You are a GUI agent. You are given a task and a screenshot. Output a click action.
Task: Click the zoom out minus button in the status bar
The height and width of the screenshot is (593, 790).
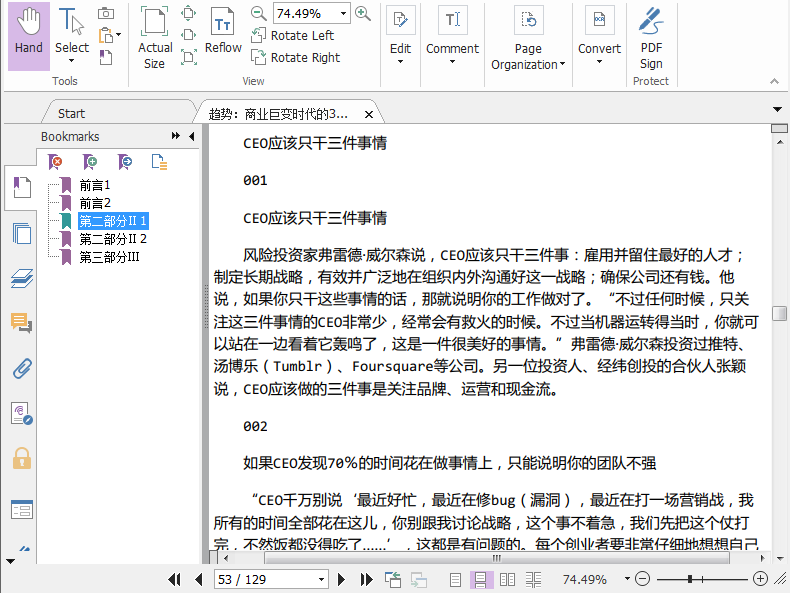[x=642, y=579]
